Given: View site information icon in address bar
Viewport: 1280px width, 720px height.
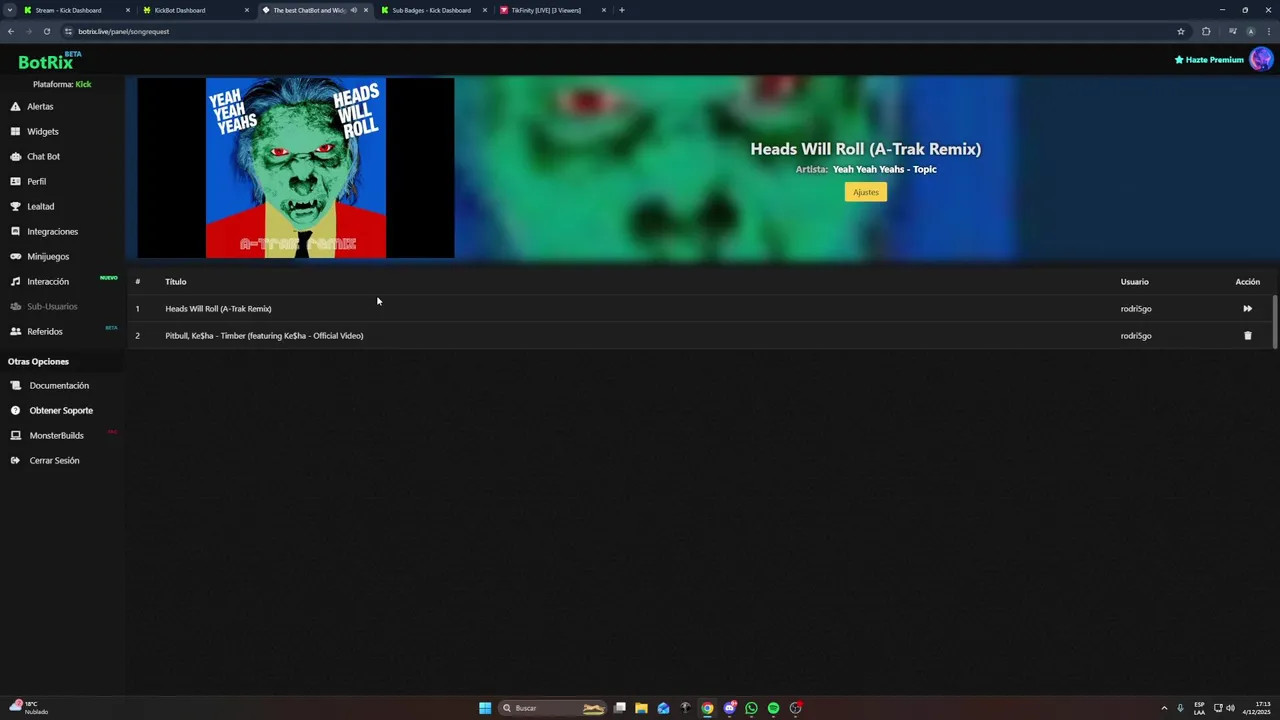Looking at the screenshot, I should pos(68,31).
